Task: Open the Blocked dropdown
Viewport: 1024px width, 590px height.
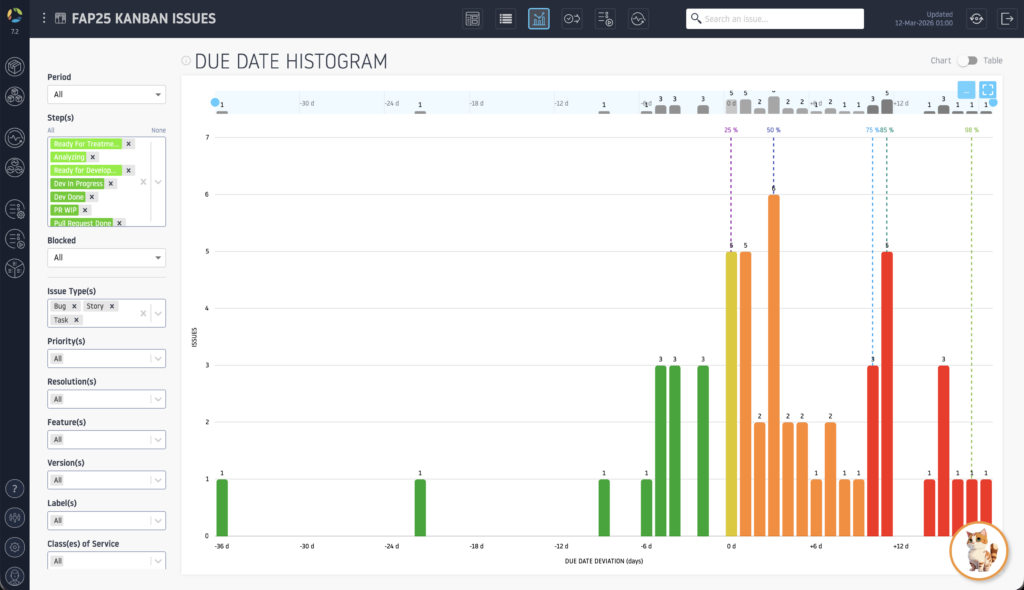Action: pos(106,257)
